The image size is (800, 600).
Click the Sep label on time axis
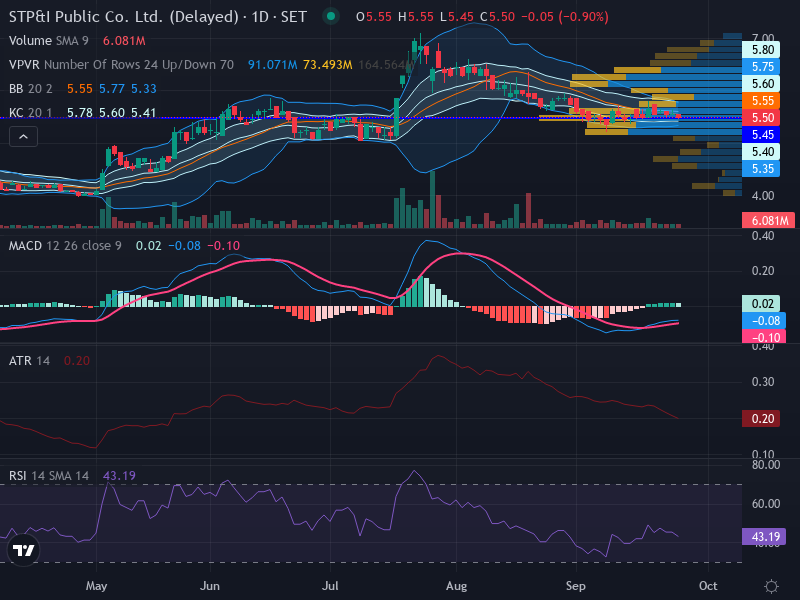pos(576,586)
